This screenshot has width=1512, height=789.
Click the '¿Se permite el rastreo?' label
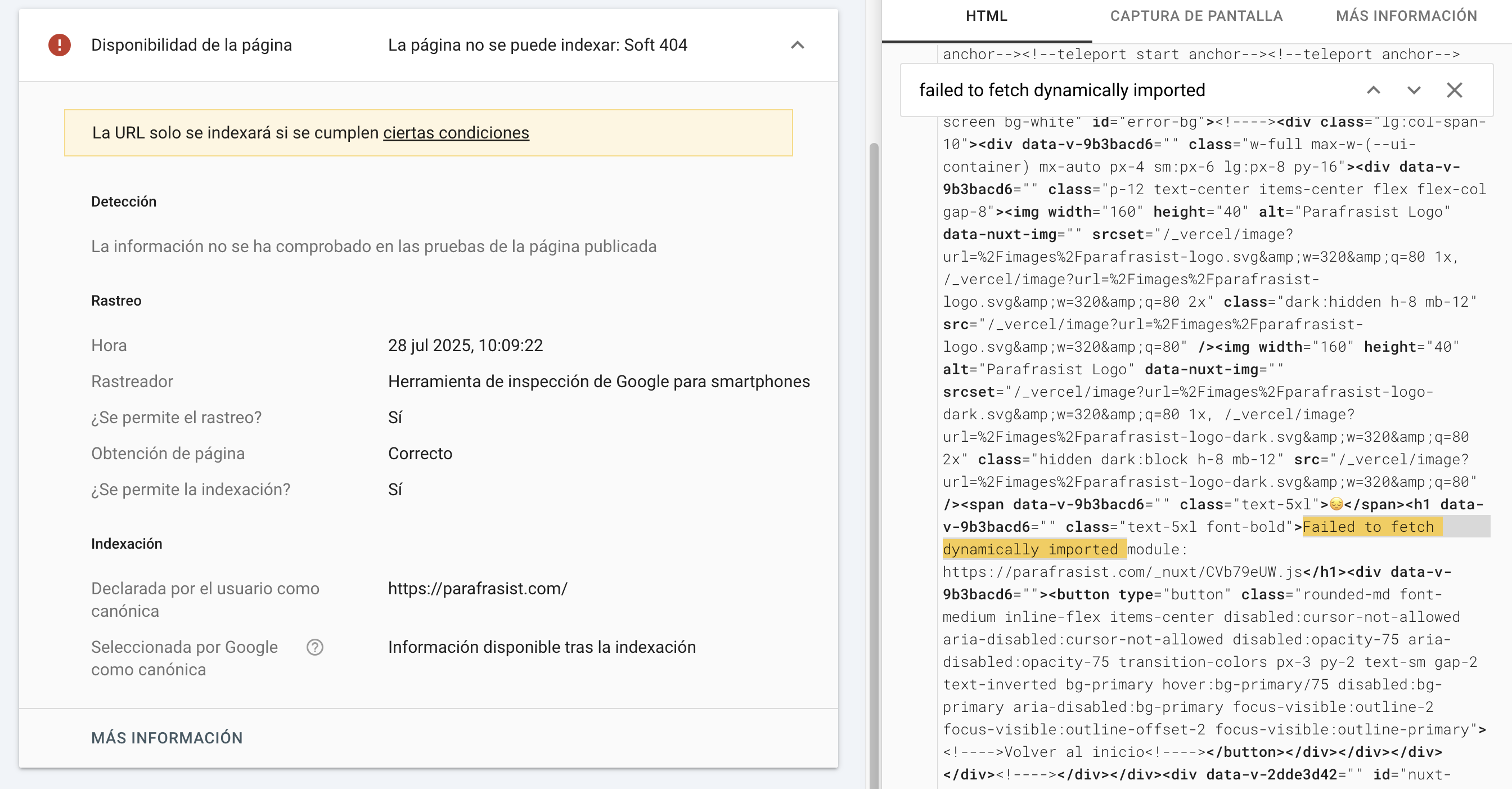coord(177,418)
